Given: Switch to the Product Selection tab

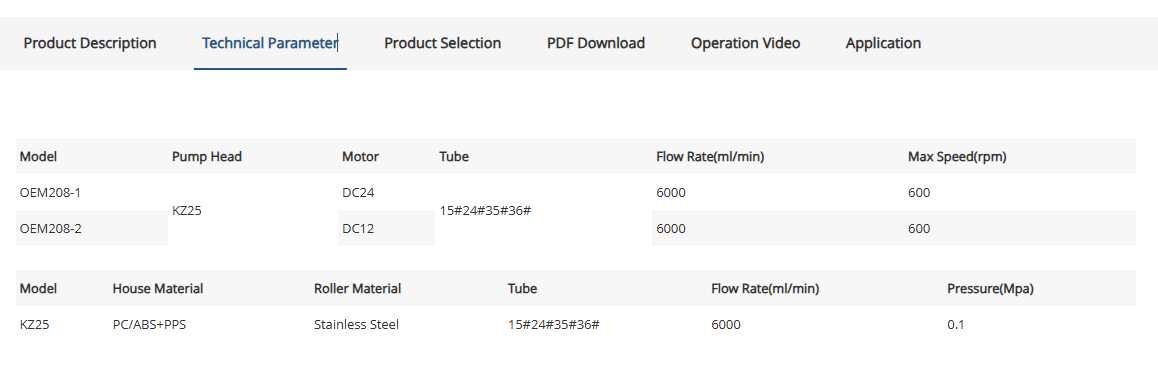Looking at the screenshot, I should pyautogui.click(x=442, y=43).
